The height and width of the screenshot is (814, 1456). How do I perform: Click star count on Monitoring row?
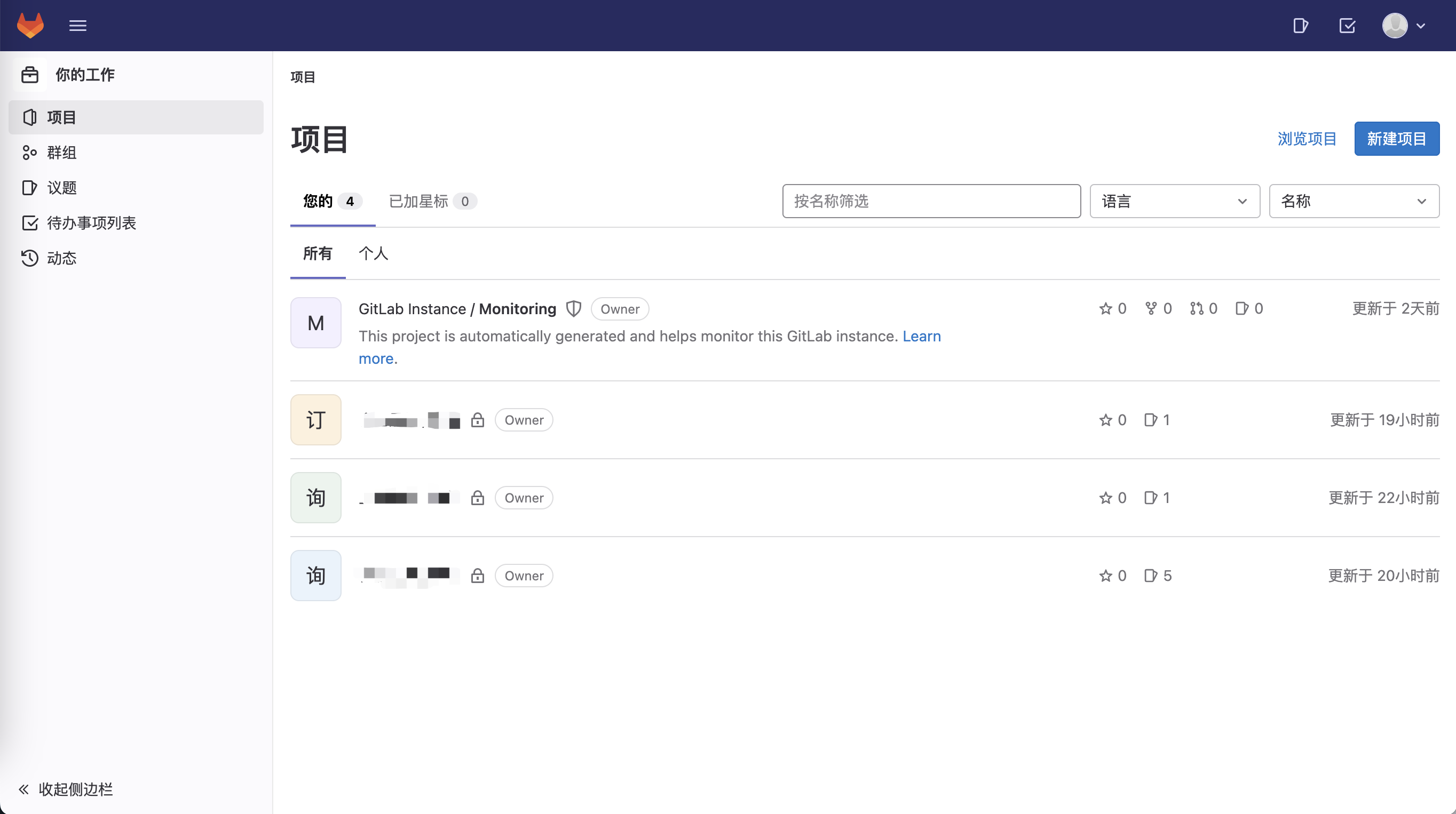coord(1112,308)
